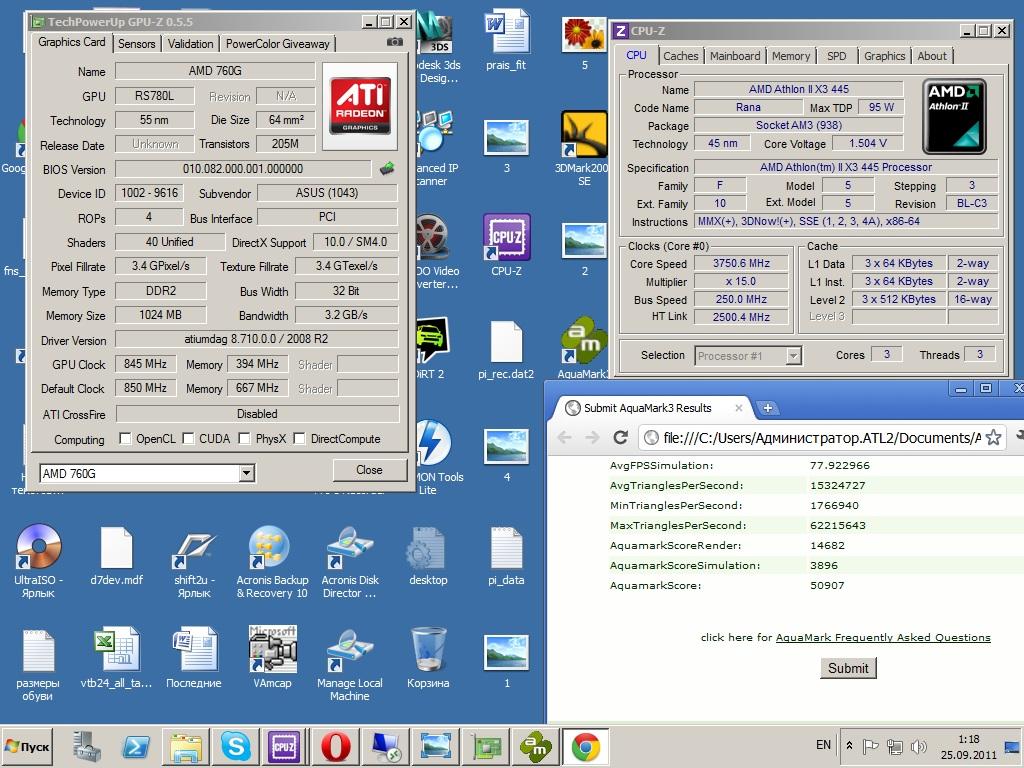Click the Core Speed 3750.6 MHz value
Viewport: 1024px width, 768px height.
(741, 263)
